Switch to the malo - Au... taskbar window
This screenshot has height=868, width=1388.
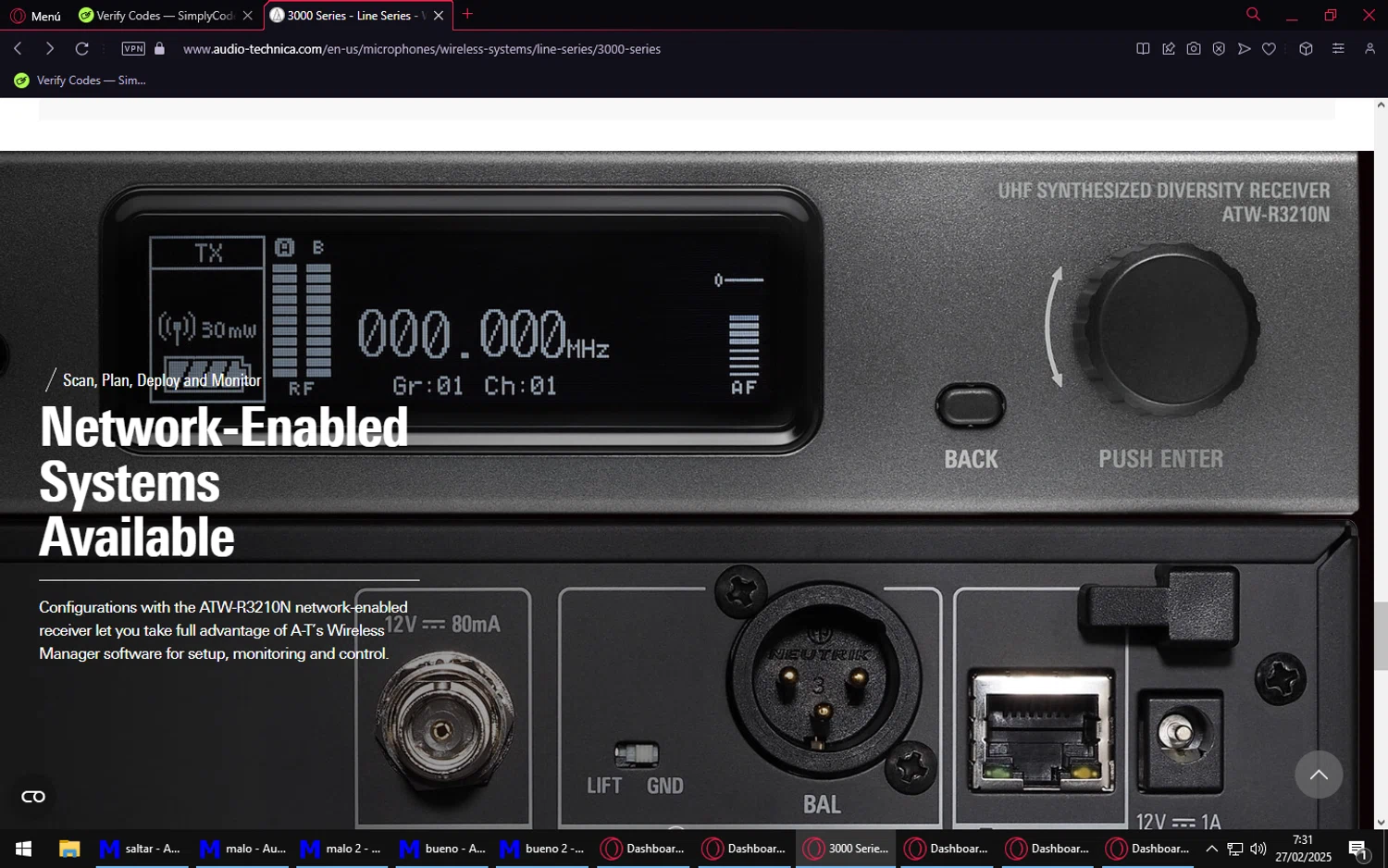coord(243,849)
